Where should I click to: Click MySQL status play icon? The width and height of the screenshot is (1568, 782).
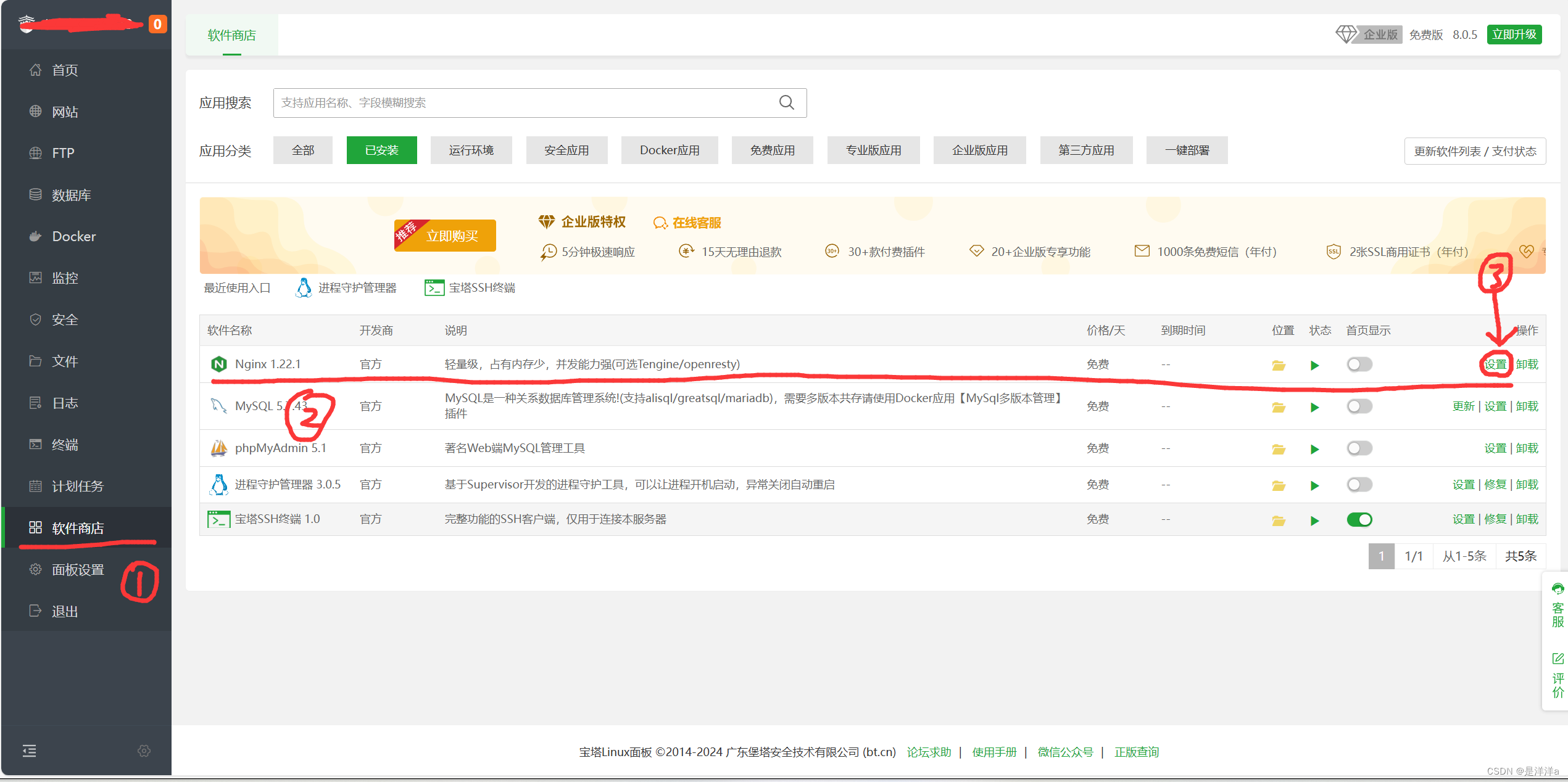pos(1314,407)
